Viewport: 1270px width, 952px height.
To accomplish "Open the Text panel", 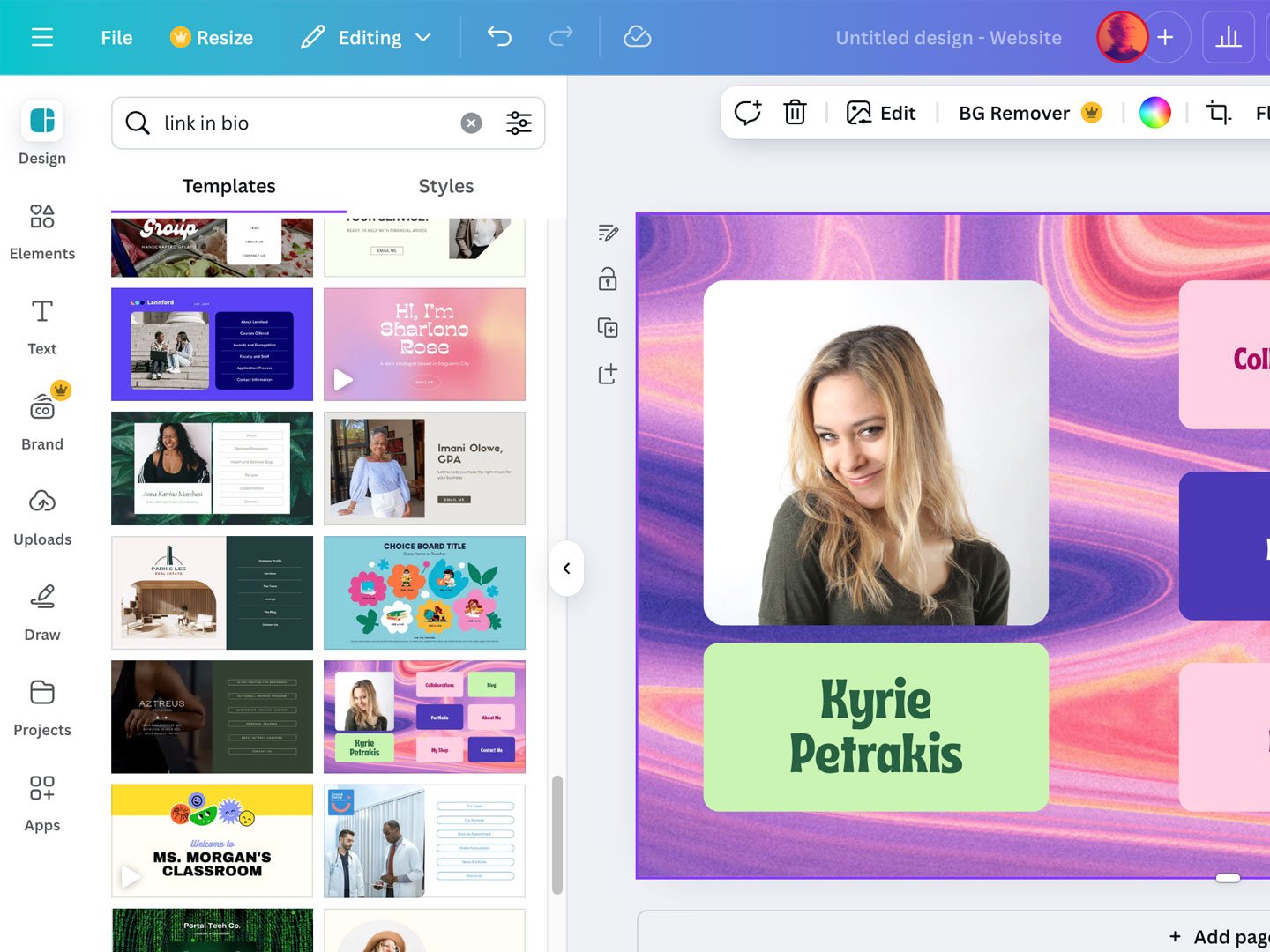I will [42, 327].
